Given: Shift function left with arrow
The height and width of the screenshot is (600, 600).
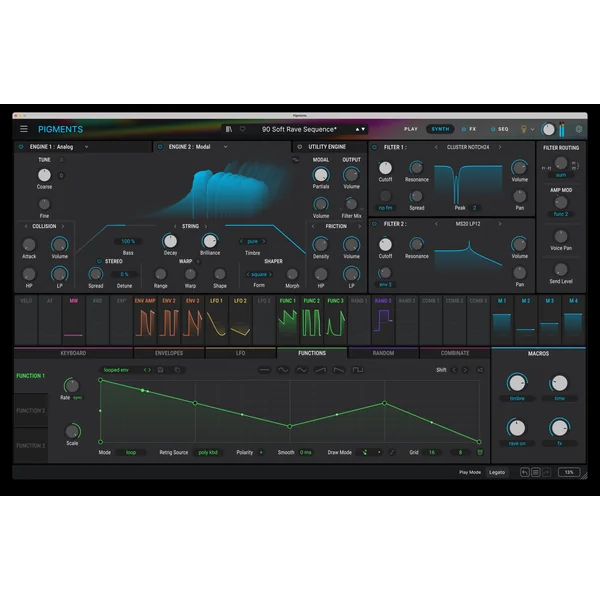Looking at the screenshot, I should [x=454, y=370].
